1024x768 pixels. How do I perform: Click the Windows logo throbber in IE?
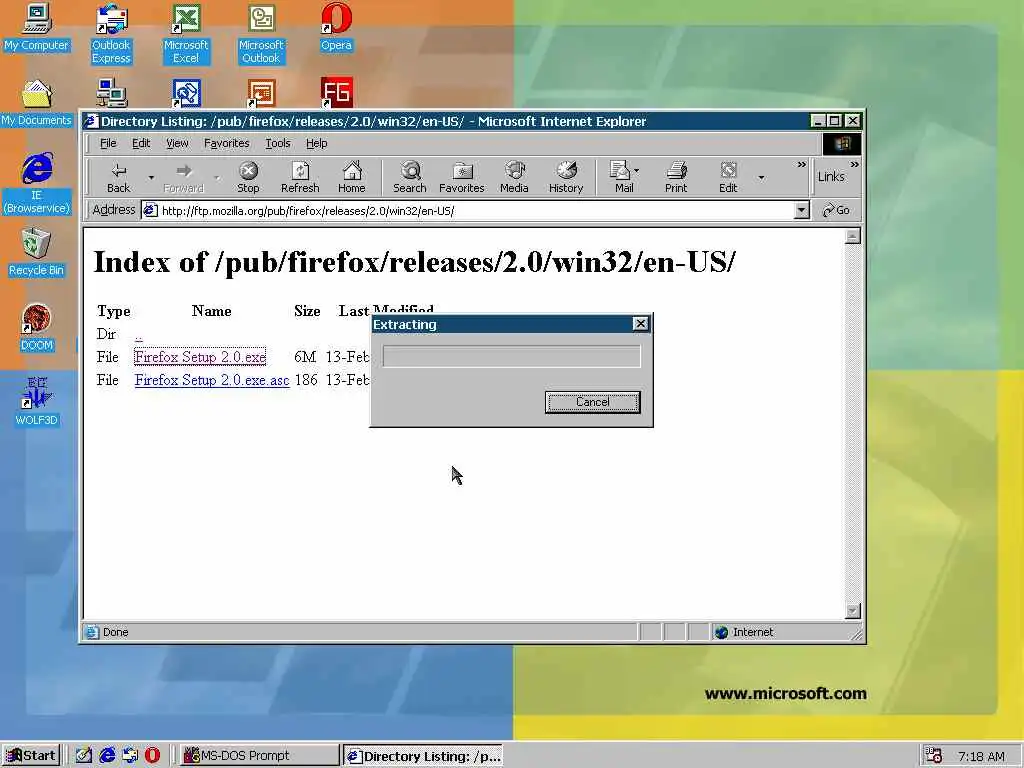coord(841,144)
